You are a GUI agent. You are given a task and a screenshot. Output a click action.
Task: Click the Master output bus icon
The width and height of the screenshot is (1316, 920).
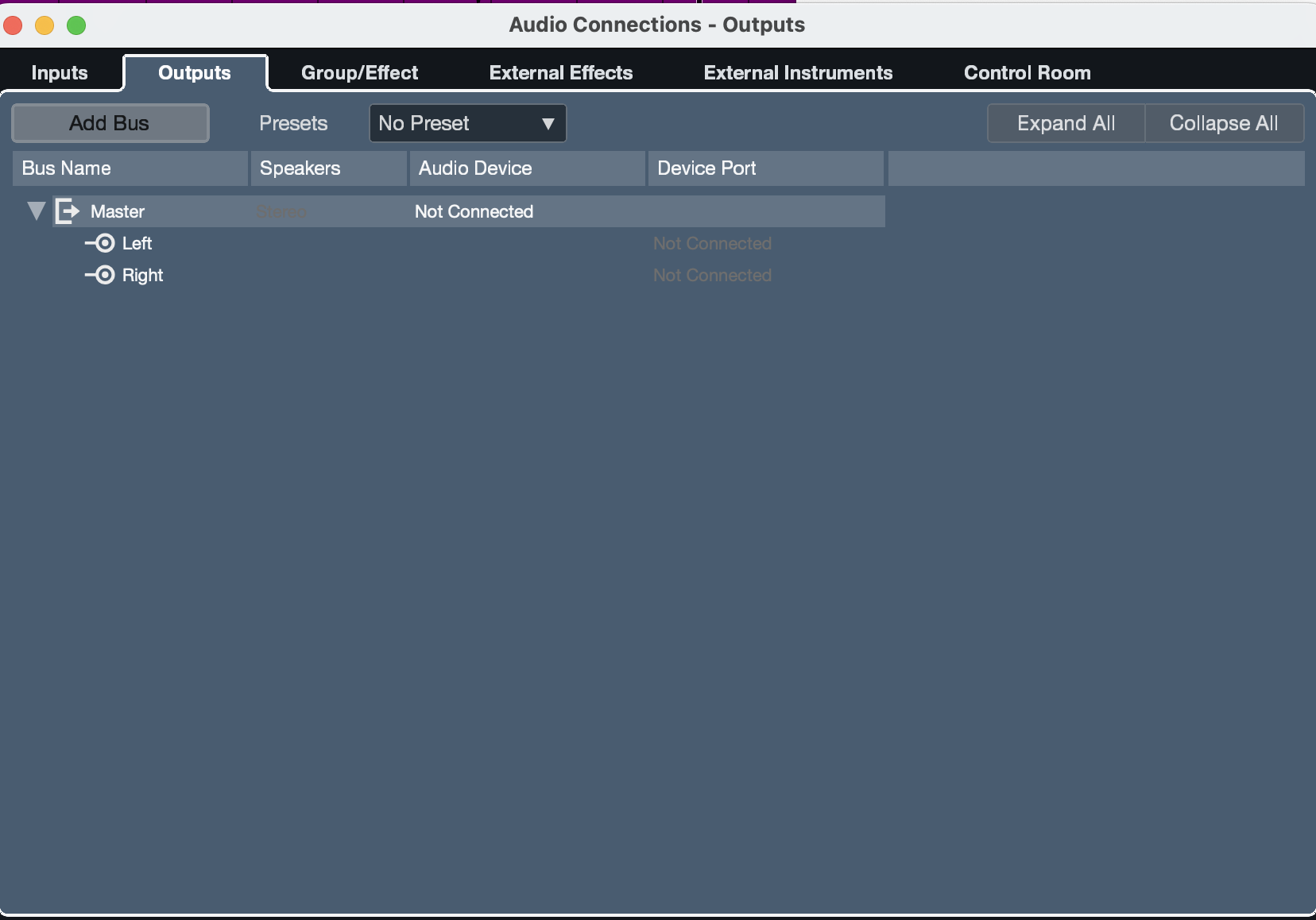point(68,211)
